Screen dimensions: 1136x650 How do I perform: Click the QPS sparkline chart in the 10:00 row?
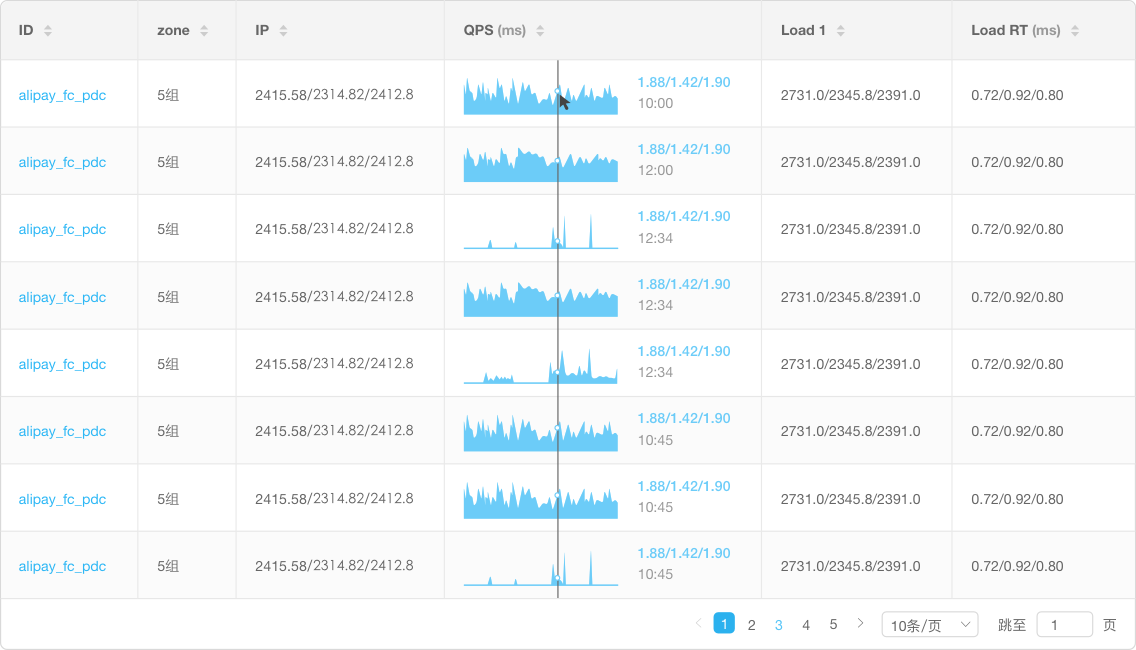[x=540, y=95]
